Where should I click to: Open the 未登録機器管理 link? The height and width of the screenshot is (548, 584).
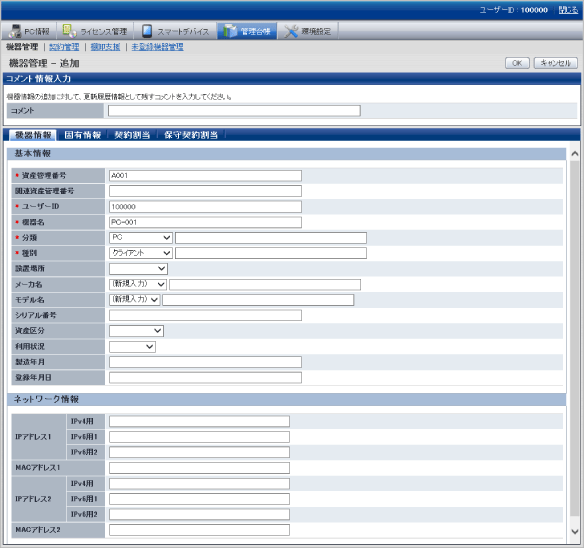coord(158,47)
